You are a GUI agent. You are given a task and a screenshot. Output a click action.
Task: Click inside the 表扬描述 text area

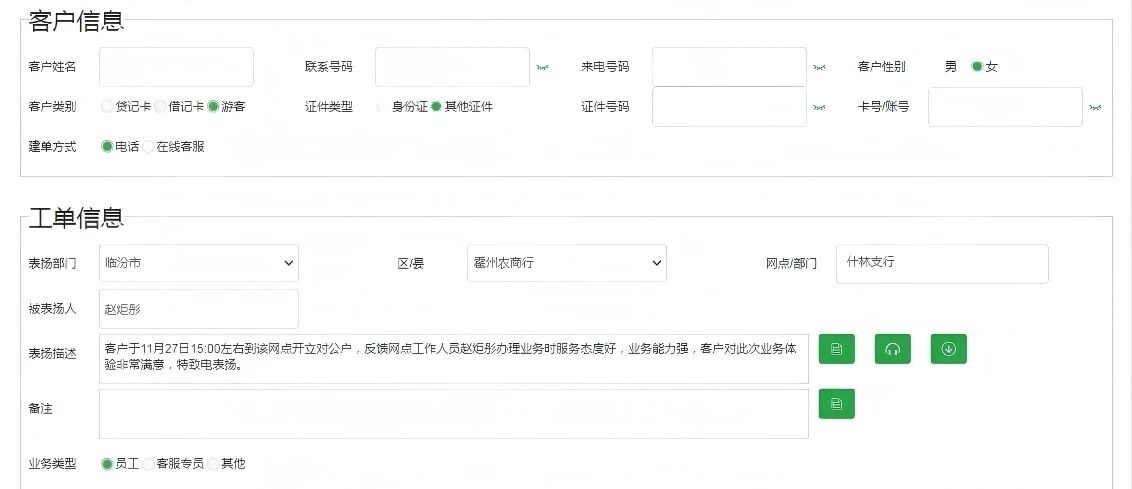click(453, 359)
